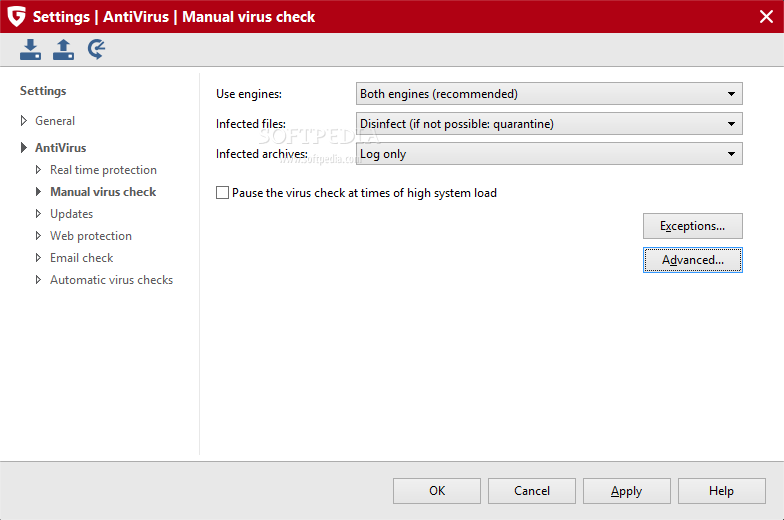Screen dimensions: 784x520
Task: Open the Infected archives dropdown
Action: pyautogui.click(x=549, y=154)
